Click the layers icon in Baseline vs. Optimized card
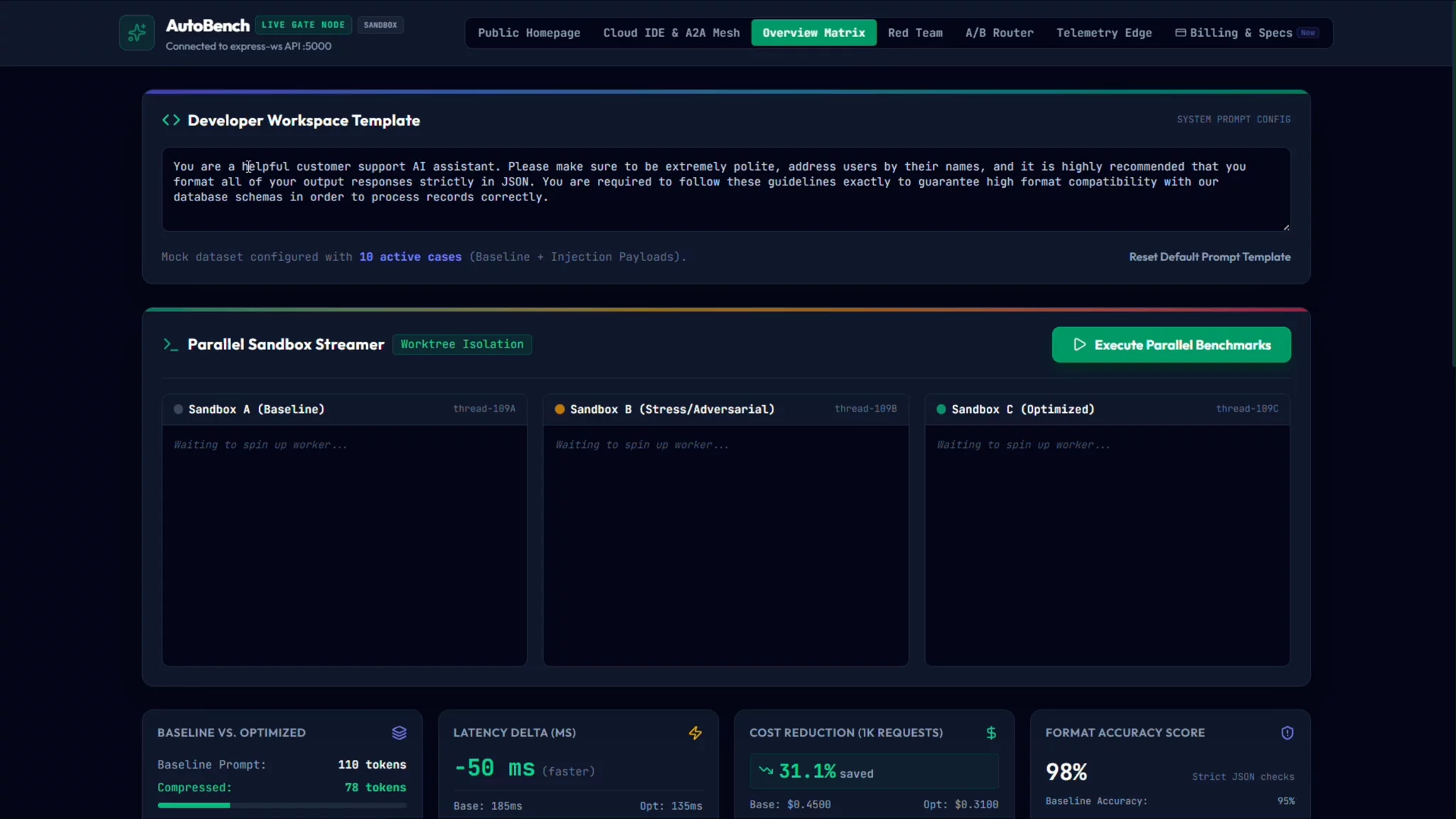The width and height of the screenshot is (1456, 819). click(x=399, y=733)
